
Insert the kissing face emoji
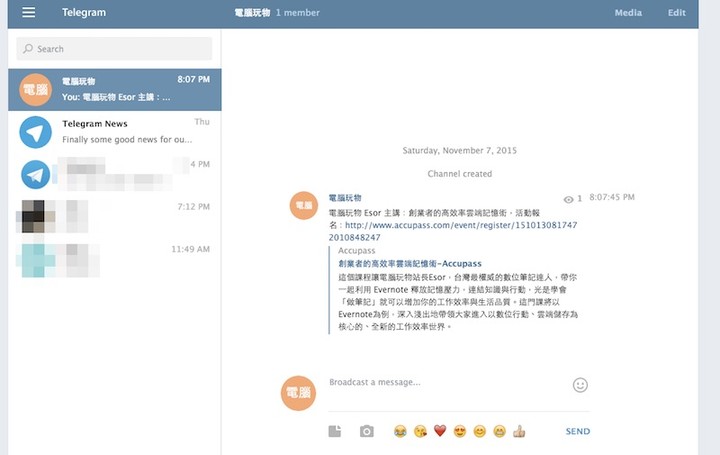tap(420, 431)
